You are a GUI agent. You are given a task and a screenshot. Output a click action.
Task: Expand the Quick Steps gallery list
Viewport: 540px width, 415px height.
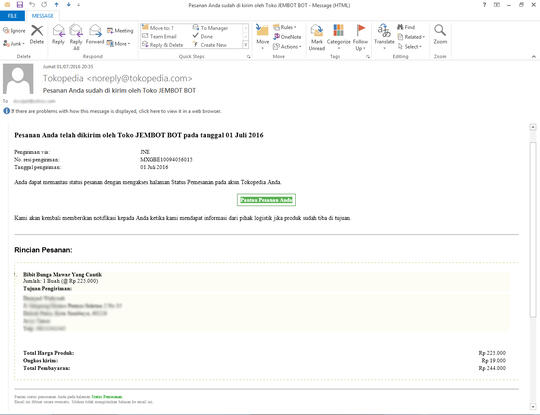click(246, 45)
